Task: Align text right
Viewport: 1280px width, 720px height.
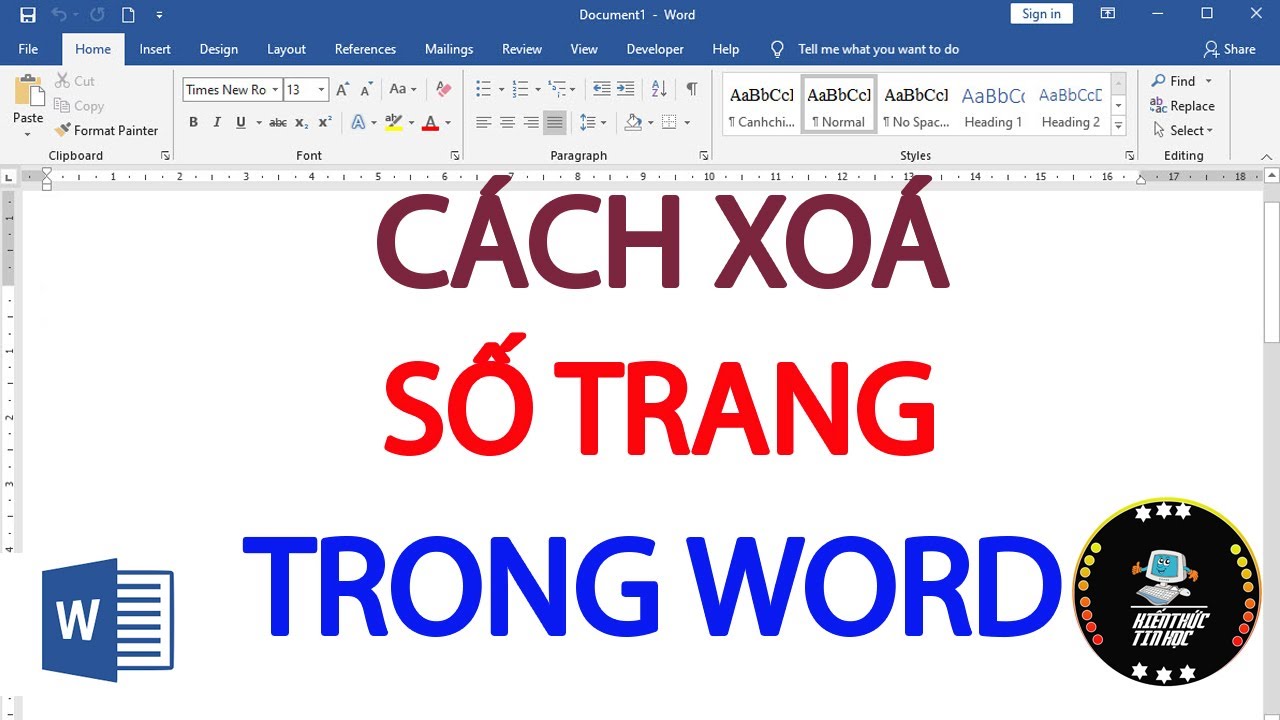Action: click(531, 123)
